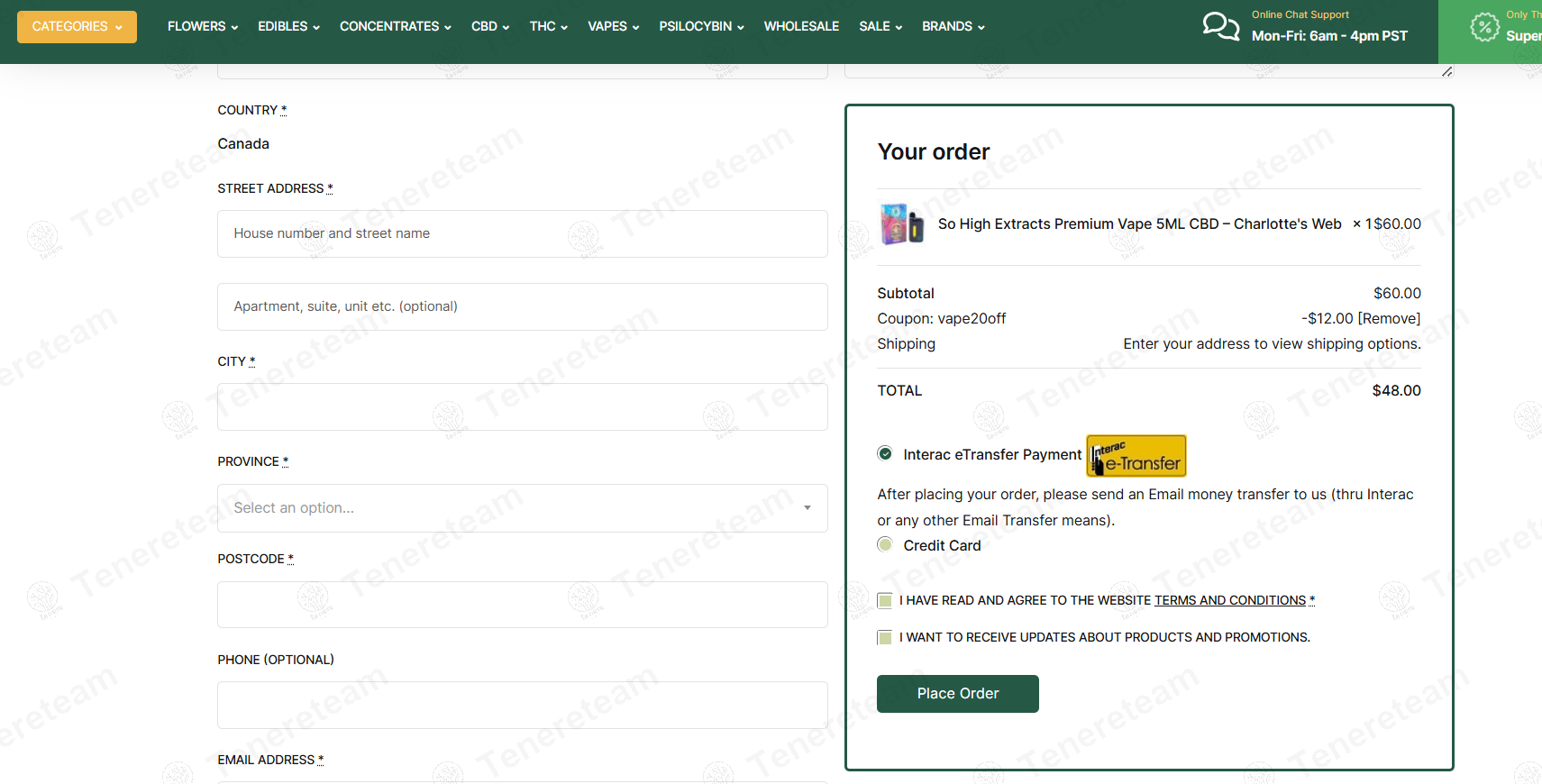Click the total amount $48.00
Viewport: 1542px width, 784px height.
click(x=1396, y=390)
